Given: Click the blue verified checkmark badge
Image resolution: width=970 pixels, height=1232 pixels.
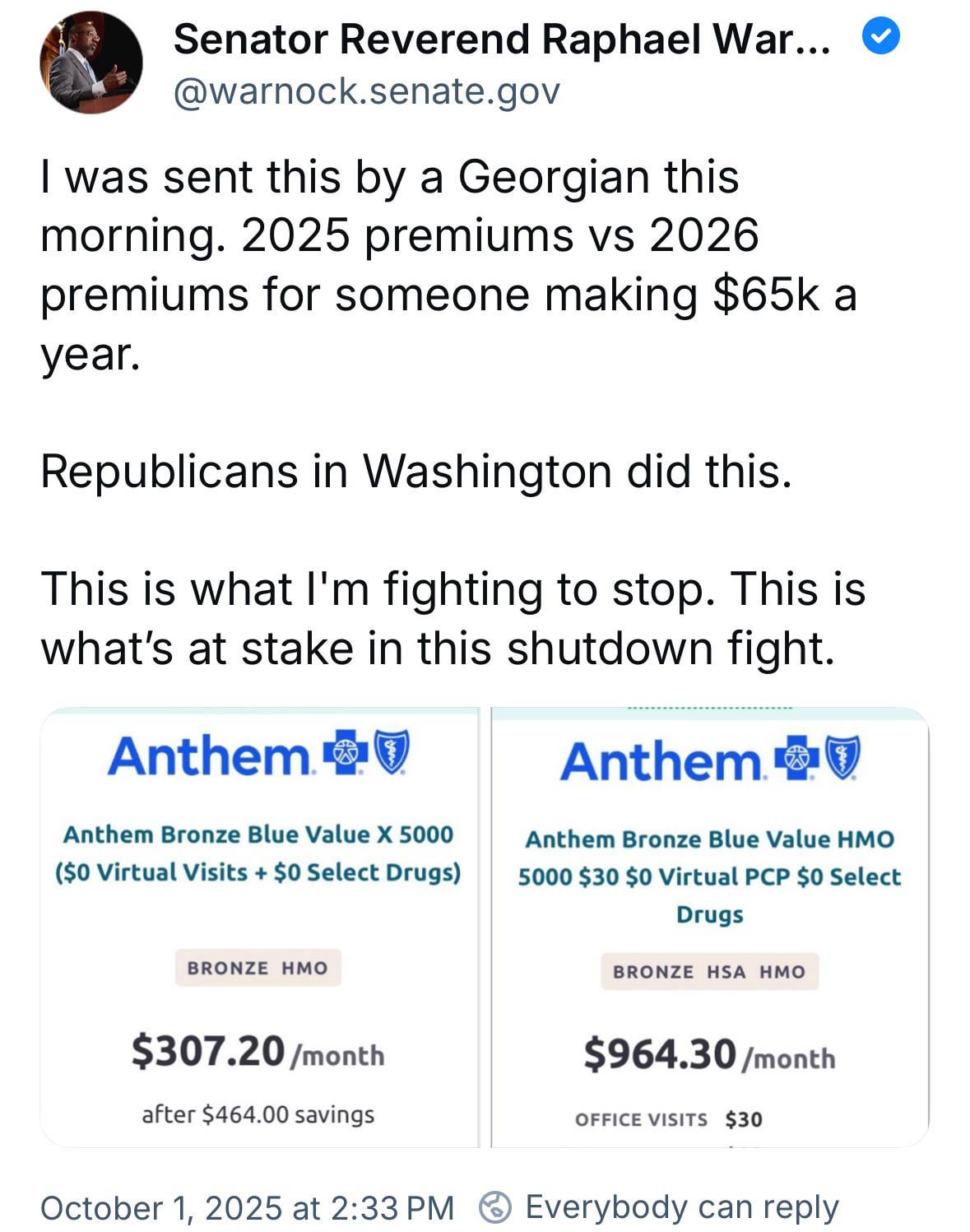Looking at the screenshot, I should pos(880,38).
